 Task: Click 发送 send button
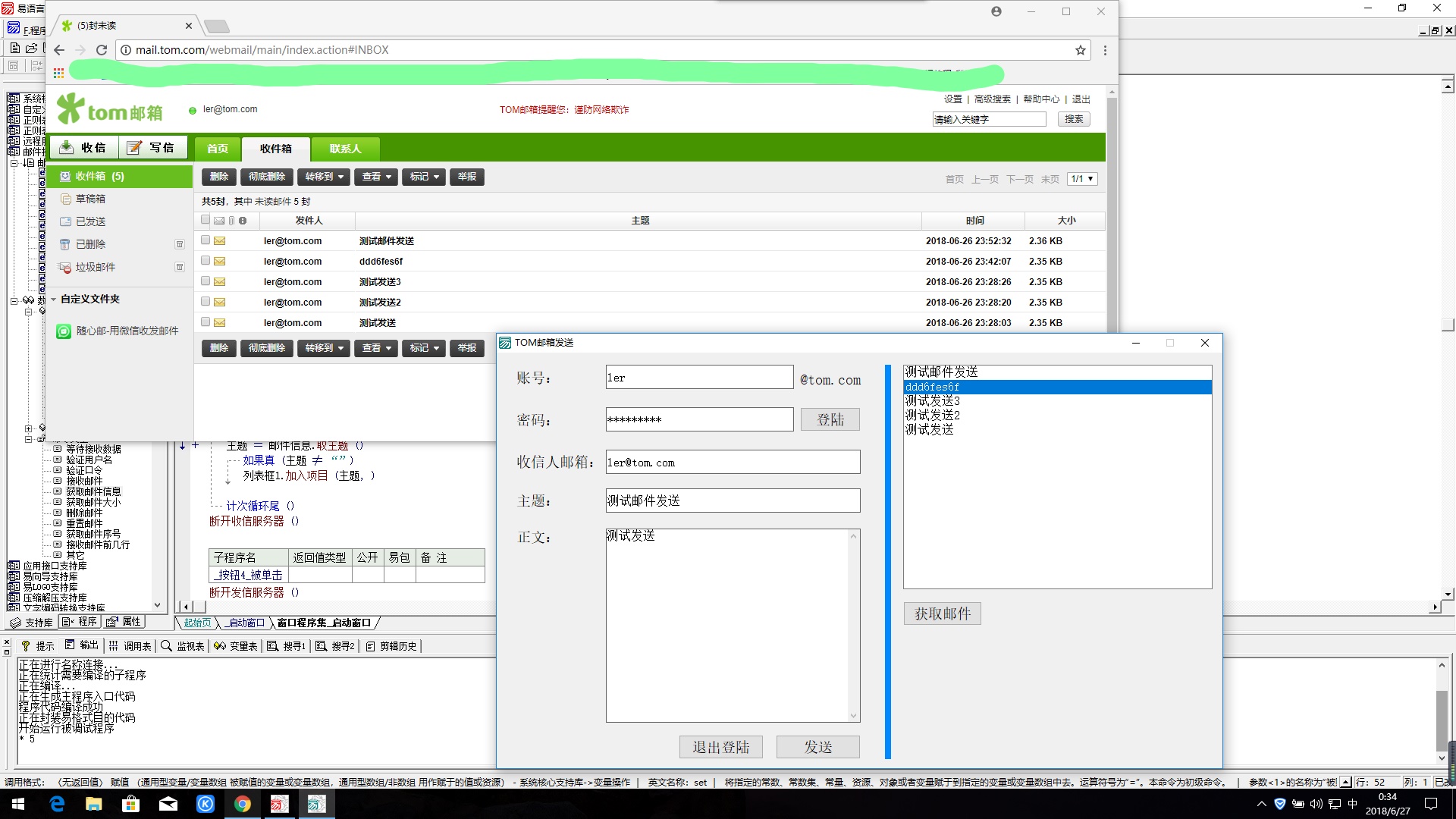(818, 747)
